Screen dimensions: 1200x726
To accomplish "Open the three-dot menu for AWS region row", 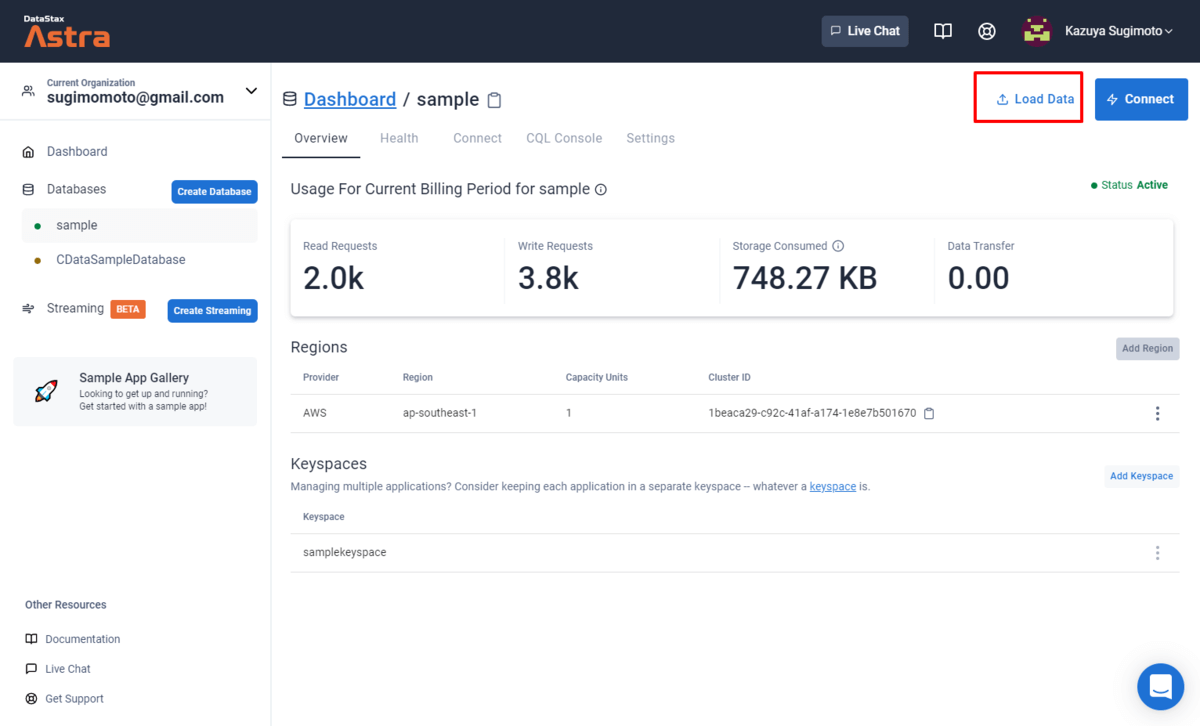I will [1158, 413].
